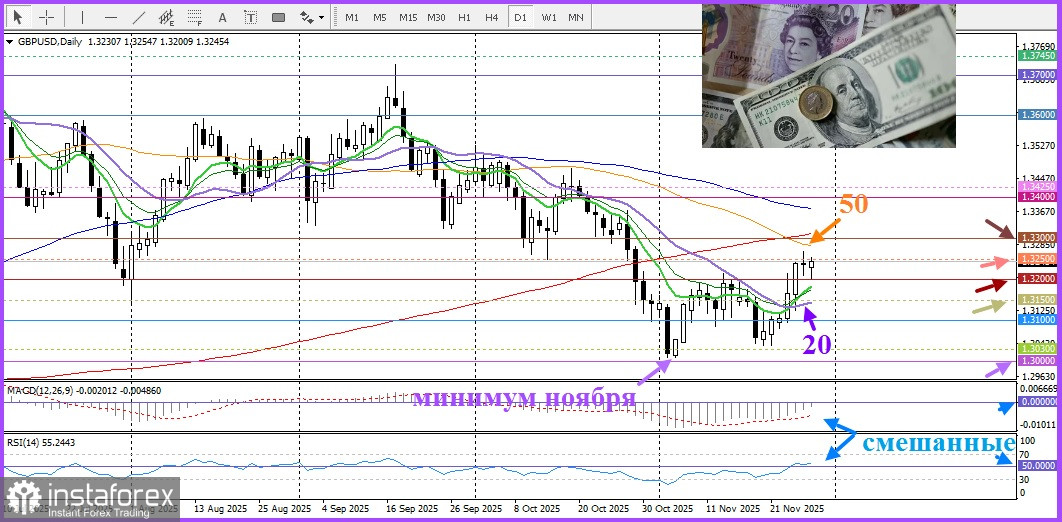Switch chart to MN monthly timeframe
Image resolution: width=1062 pixels, height=522 pixels.
pos(576,17)
